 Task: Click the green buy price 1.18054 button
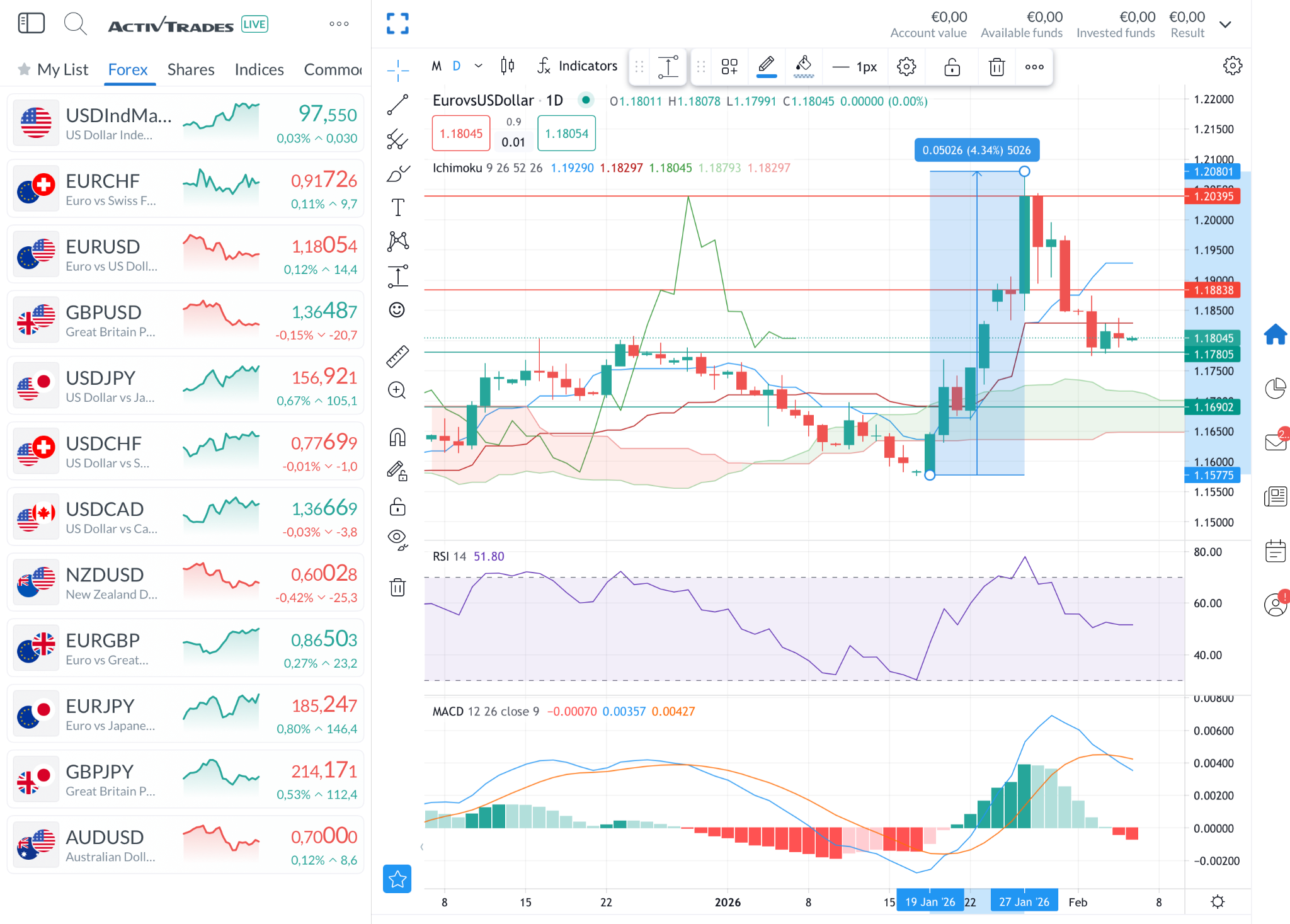(x=567, y=134)
